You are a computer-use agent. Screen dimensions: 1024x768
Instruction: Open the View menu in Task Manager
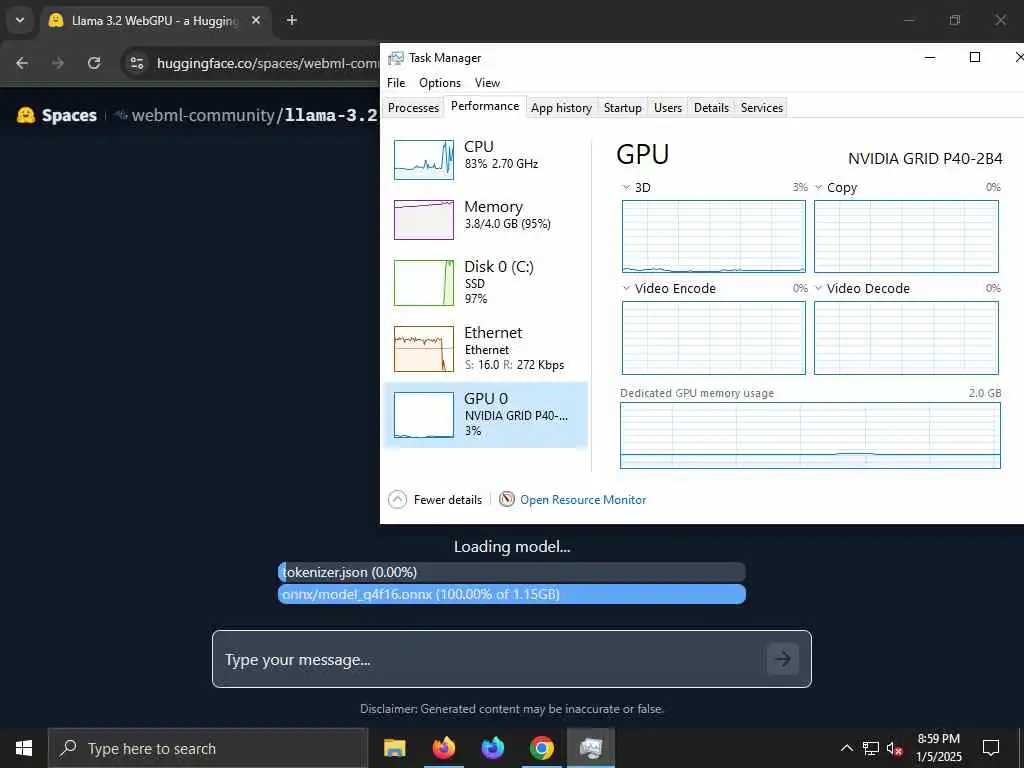click(x=487, y=83)
